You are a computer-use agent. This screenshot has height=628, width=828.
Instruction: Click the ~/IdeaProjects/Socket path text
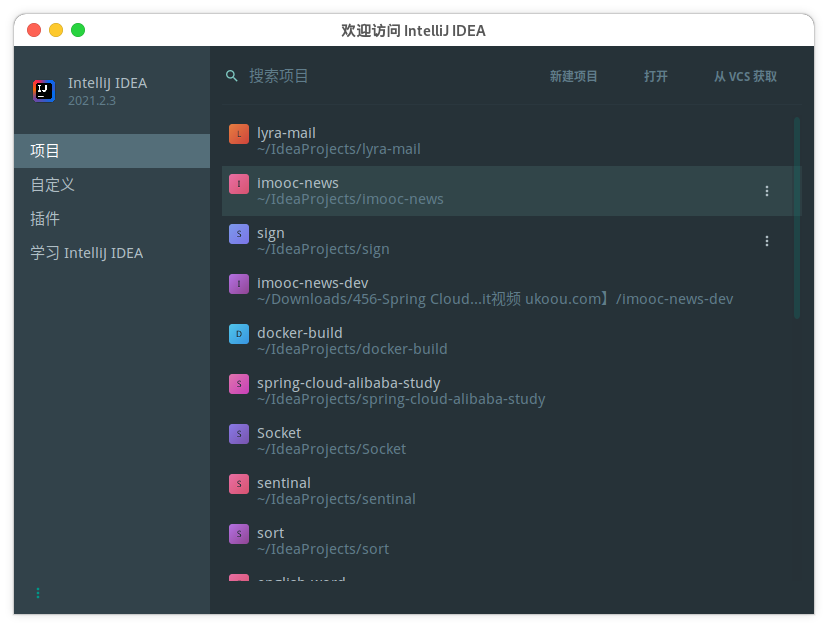(x=332, y=449)
